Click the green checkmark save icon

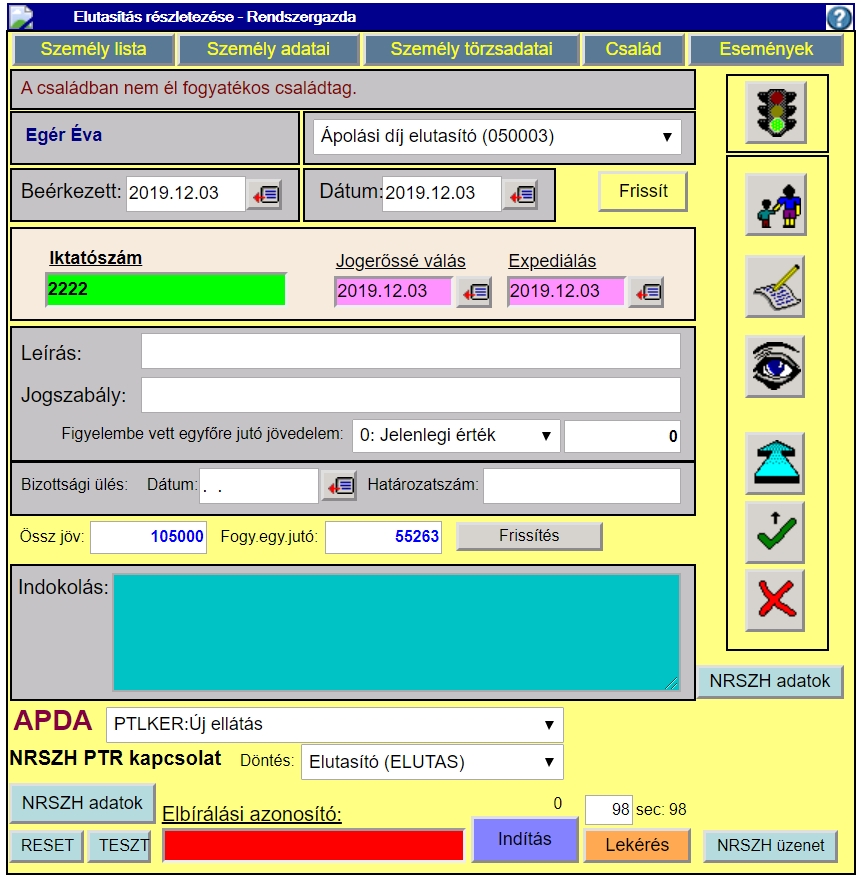click(776, 531)
